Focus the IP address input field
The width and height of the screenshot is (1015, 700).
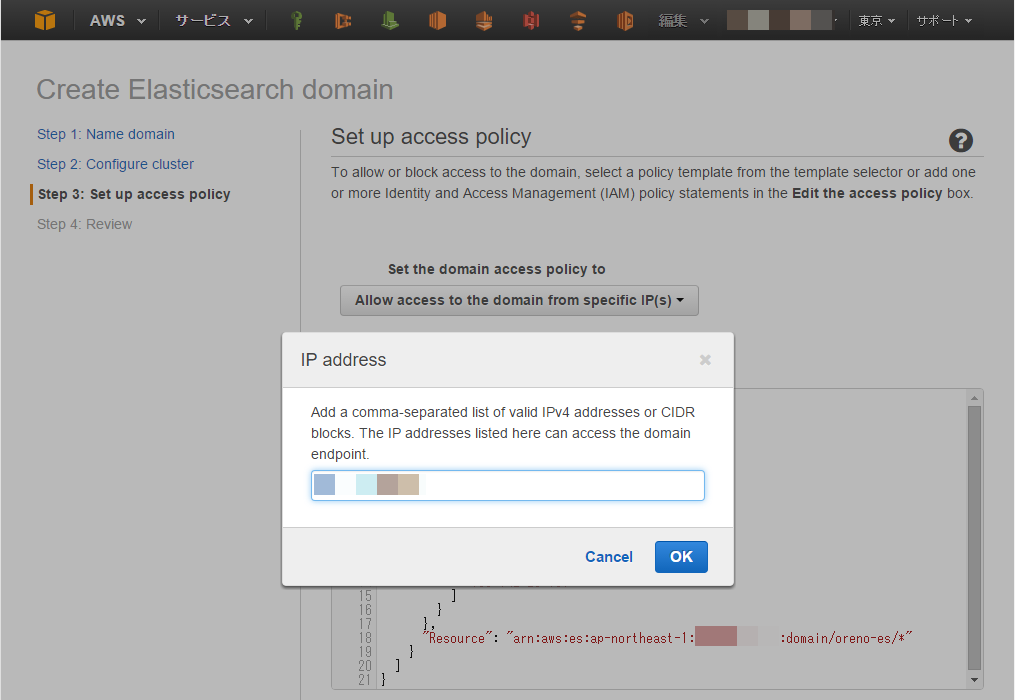[508, 485]
